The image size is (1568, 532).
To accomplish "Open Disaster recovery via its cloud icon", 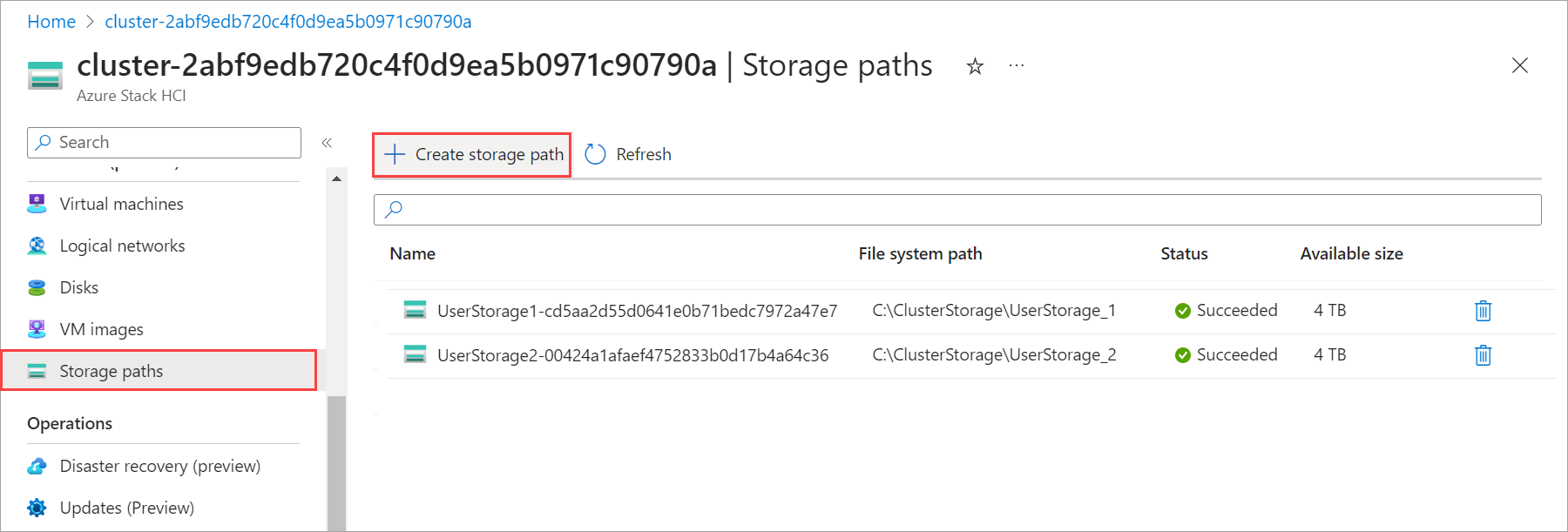I will point(37,466).
